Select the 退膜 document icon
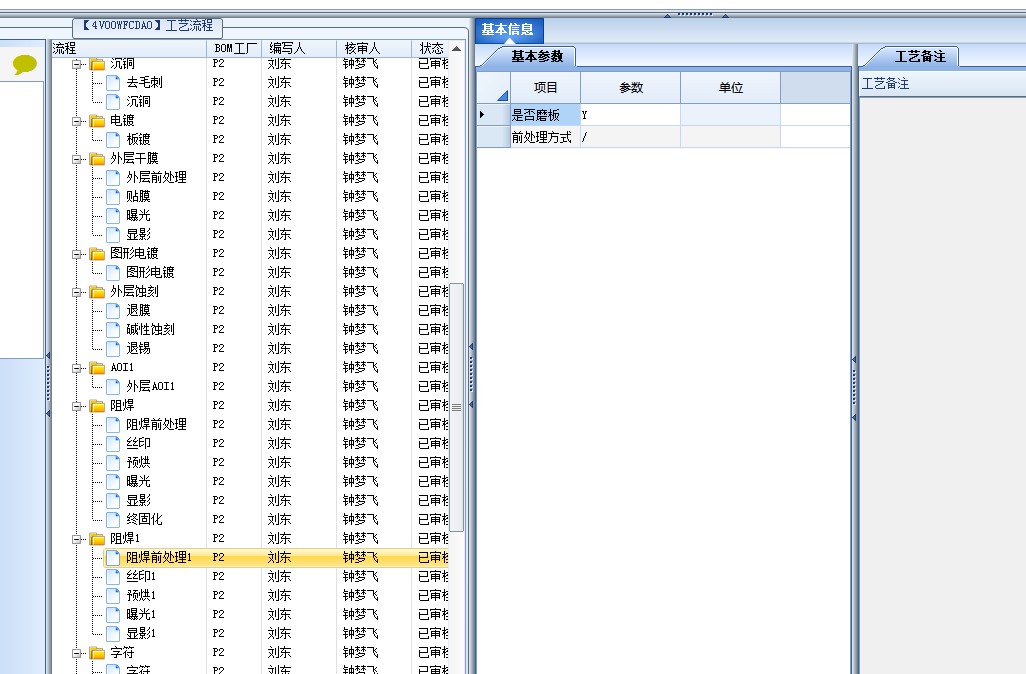Image resolution: width=1026 pixels, height=674 pixels. click(x=113, y=310)
